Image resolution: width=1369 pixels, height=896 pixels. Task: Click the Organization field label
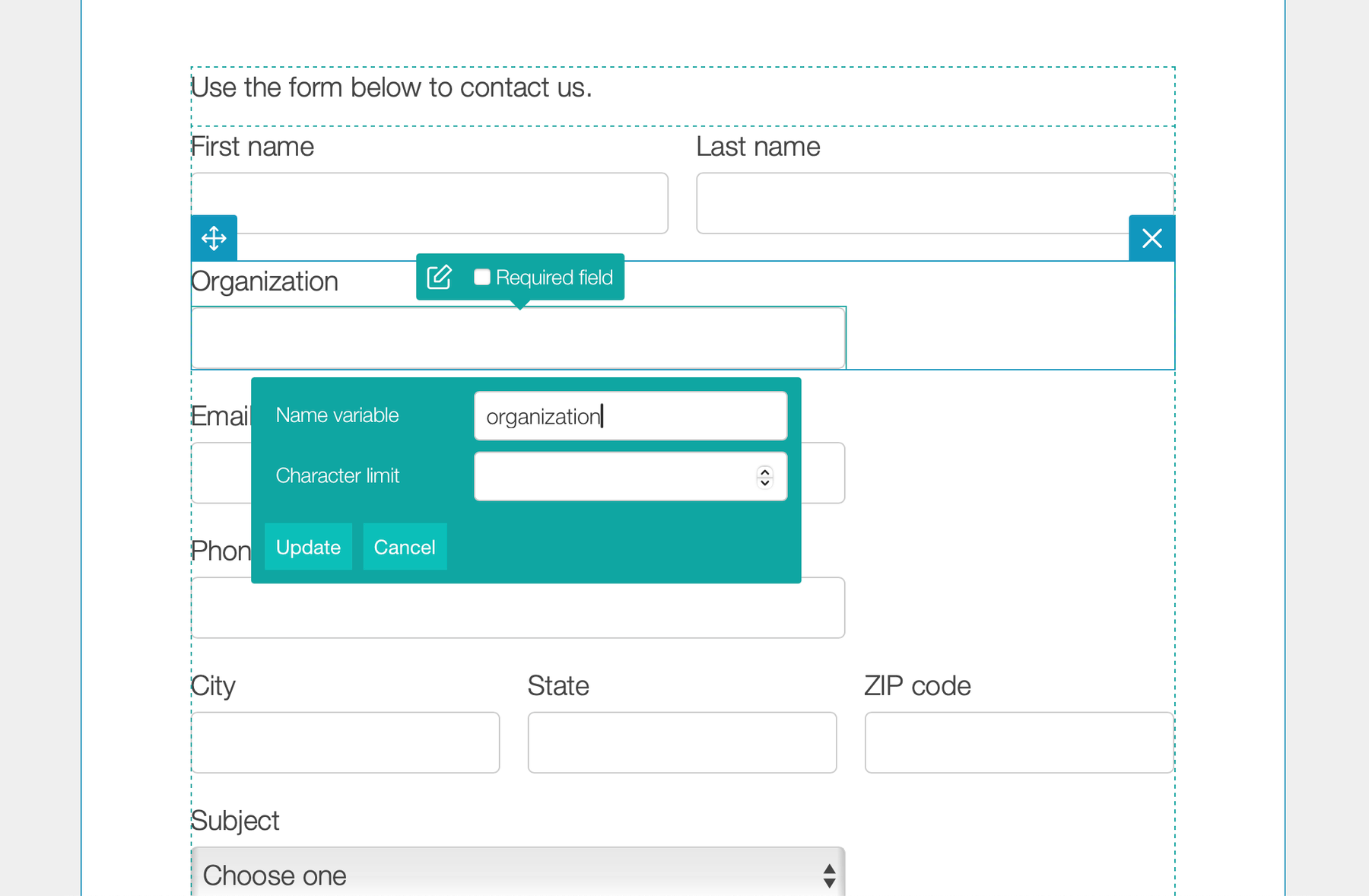264,281
